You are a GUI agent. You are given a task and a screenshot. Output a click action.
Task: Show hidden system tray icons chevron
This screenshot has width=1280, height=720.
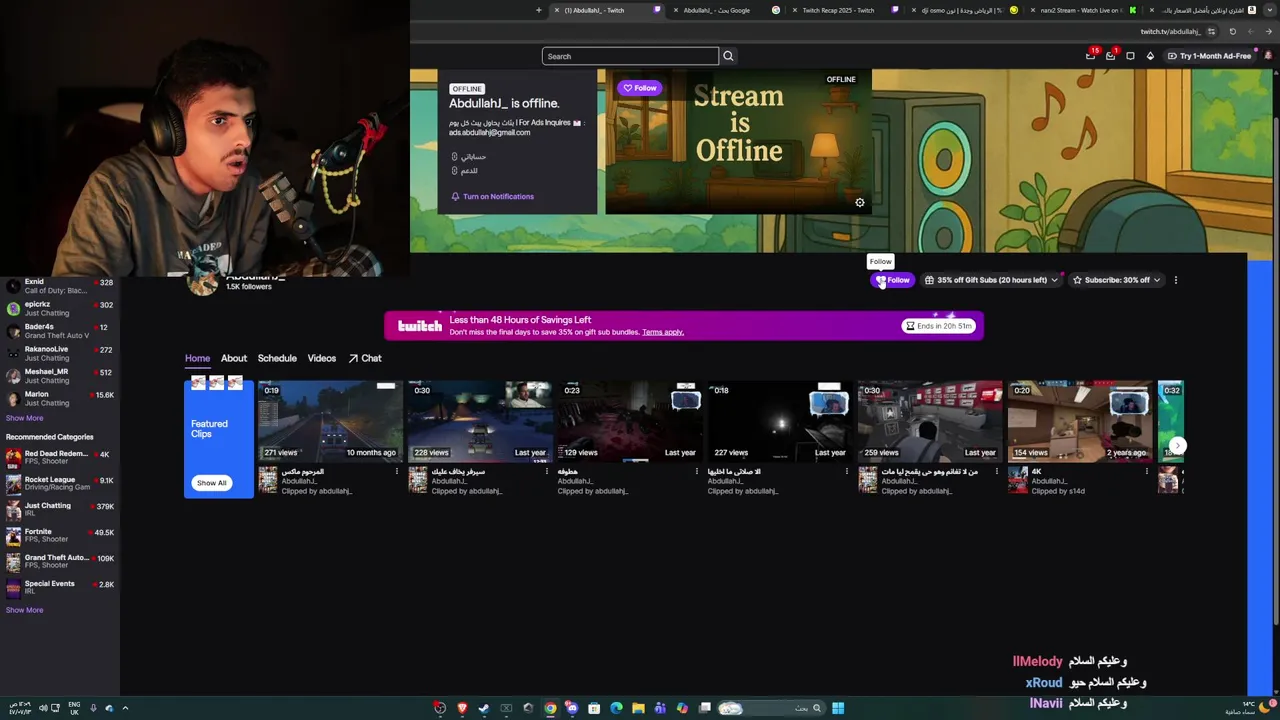tap(125, 708)
